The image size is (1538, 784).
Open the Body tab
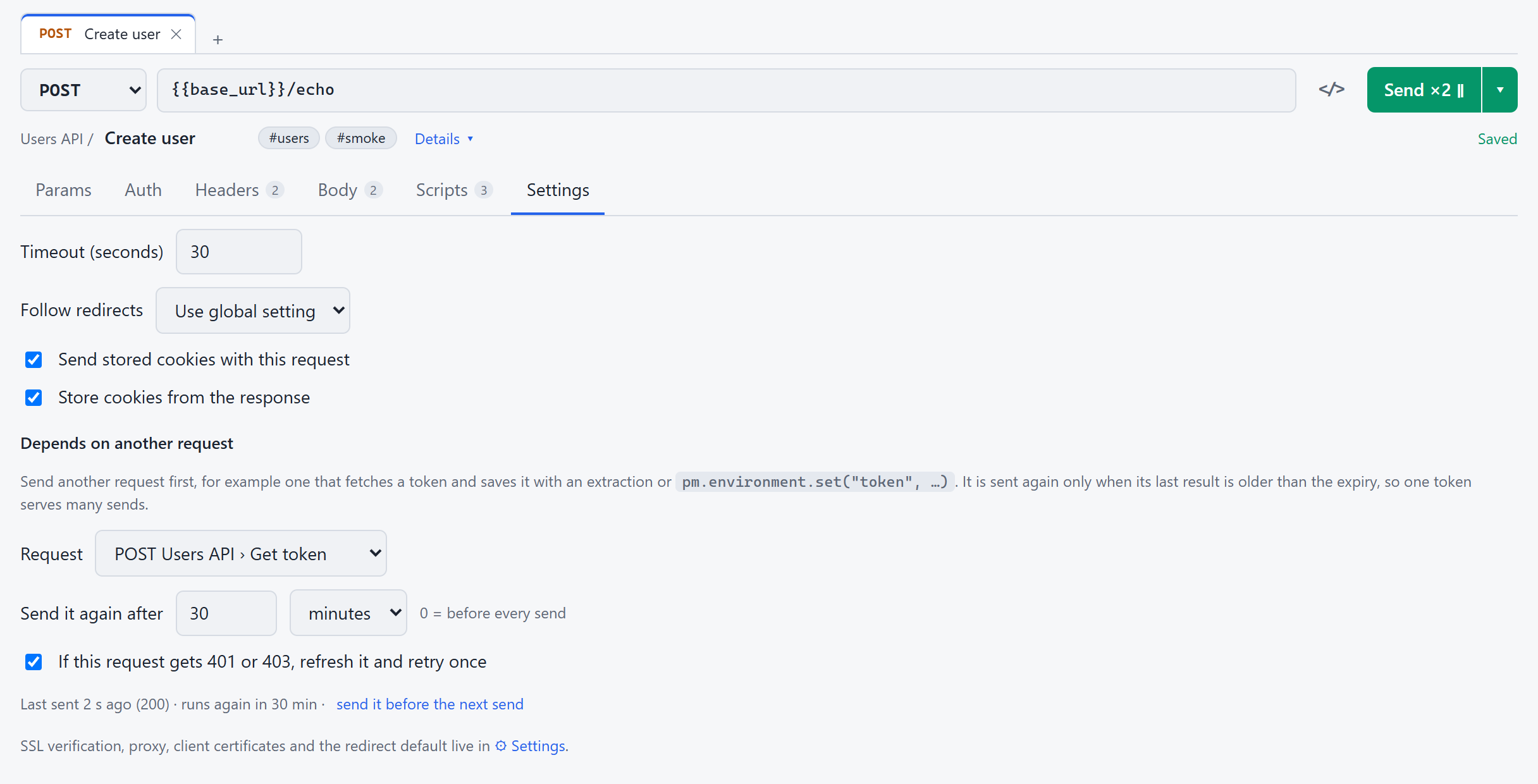click(350, 190)
